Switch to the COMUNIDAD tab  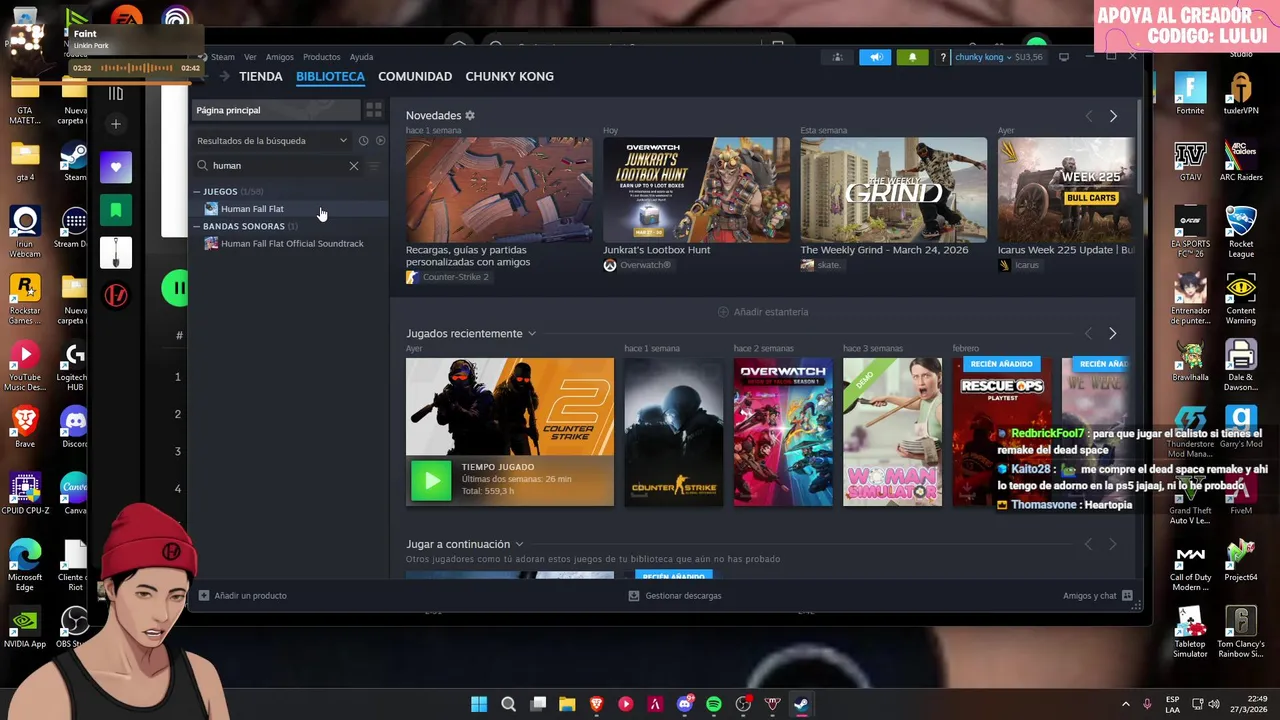[415, 76]
